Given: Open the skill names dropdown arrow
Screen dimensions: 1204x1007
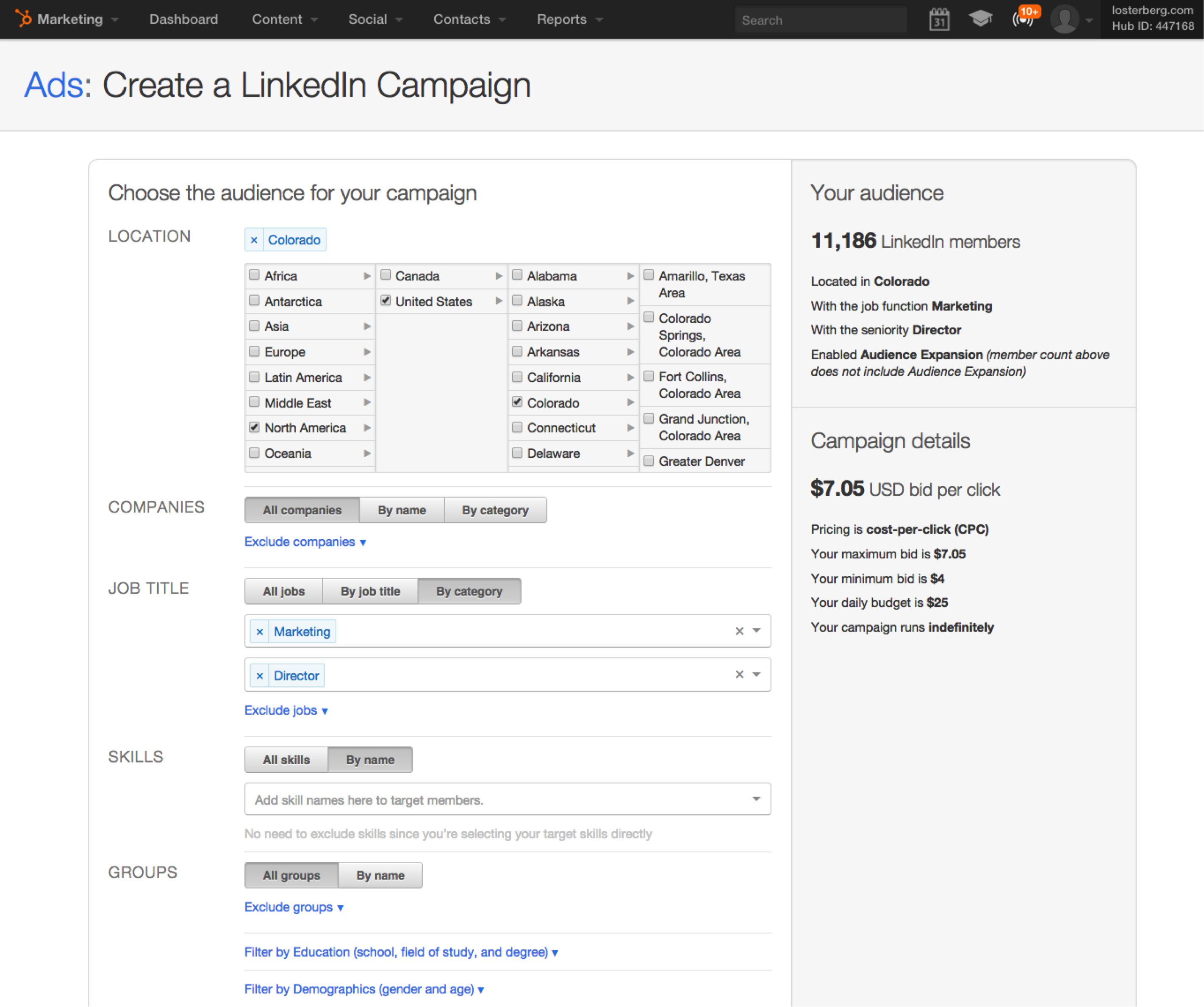Looking at the screenshot, I should (x=757, y=799).
